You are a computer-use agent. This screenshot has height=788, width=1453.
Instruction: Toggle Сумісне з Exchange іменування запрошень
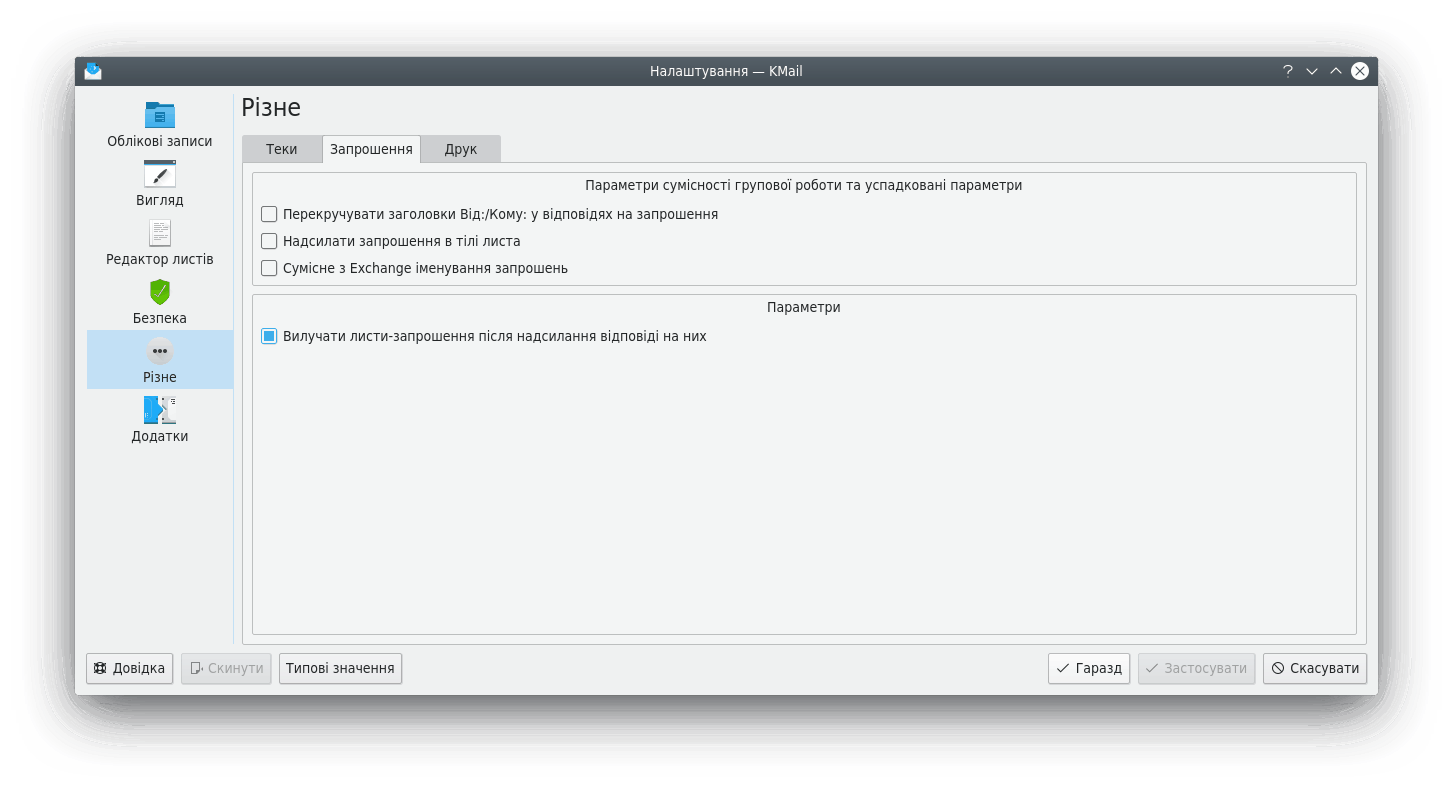pyautogui.click(x=269, y=268)
